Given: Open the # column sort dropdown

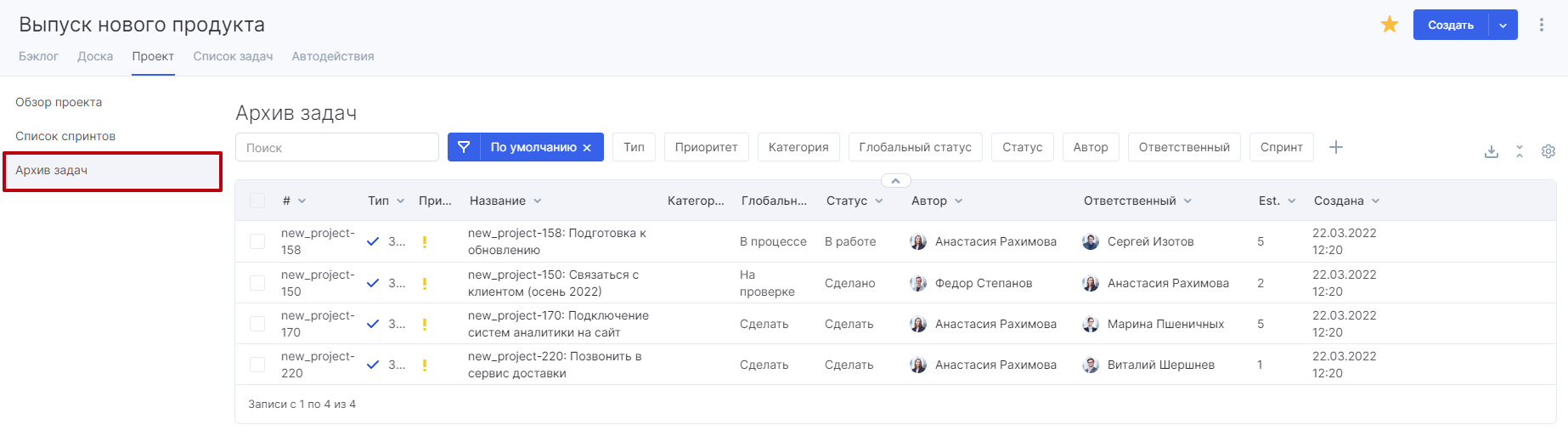Looking at the screenshot, I should (x=302, y=201).
